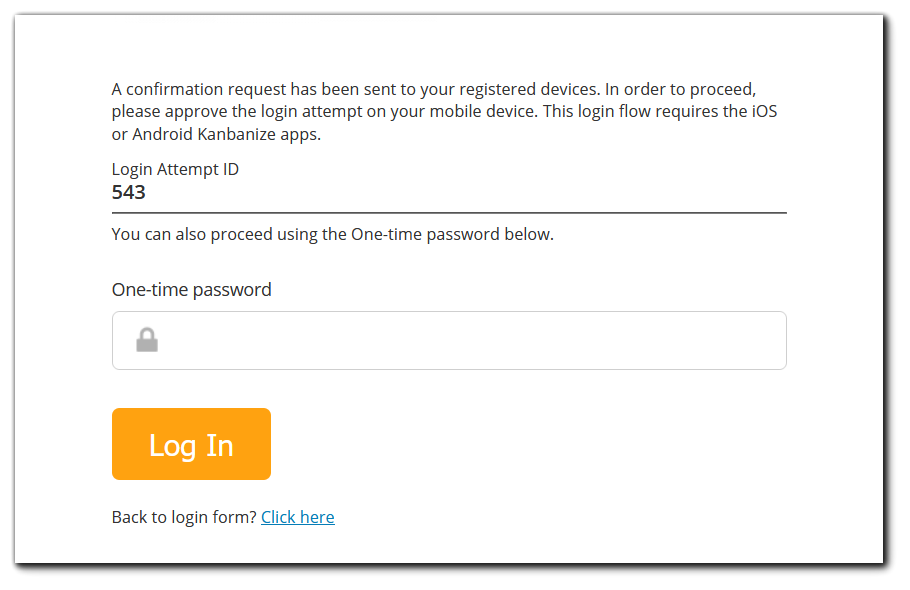
Task: Select the login attempt number 543
Action: [129, 192]
